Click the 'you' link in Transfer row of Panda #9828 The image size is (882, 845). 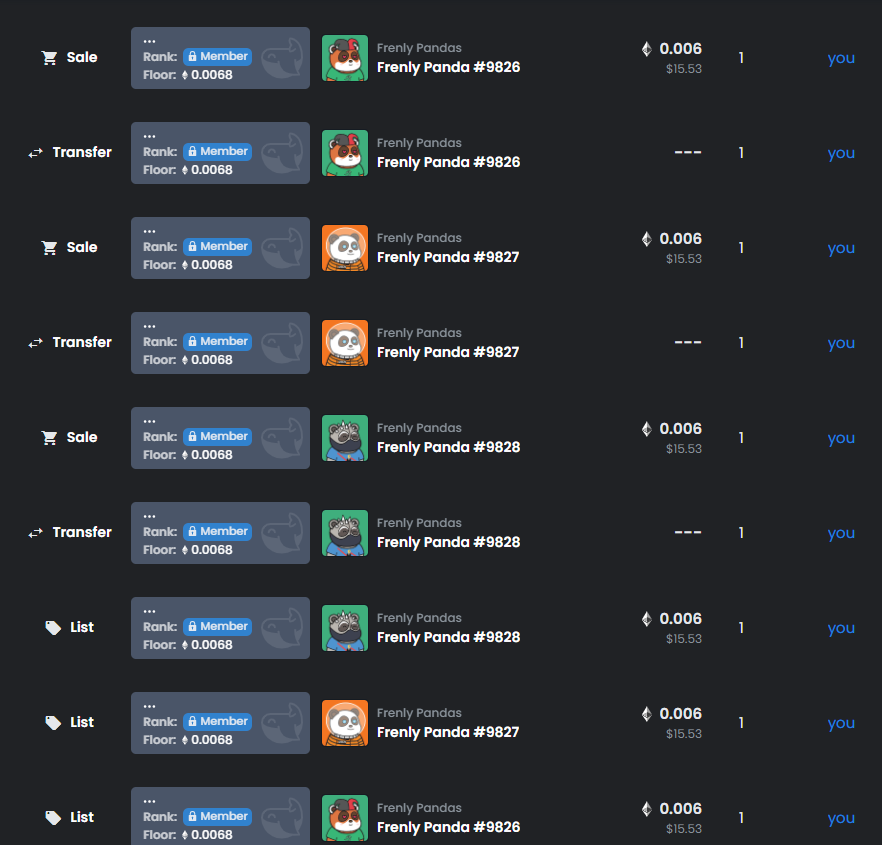tap(841, 534)
